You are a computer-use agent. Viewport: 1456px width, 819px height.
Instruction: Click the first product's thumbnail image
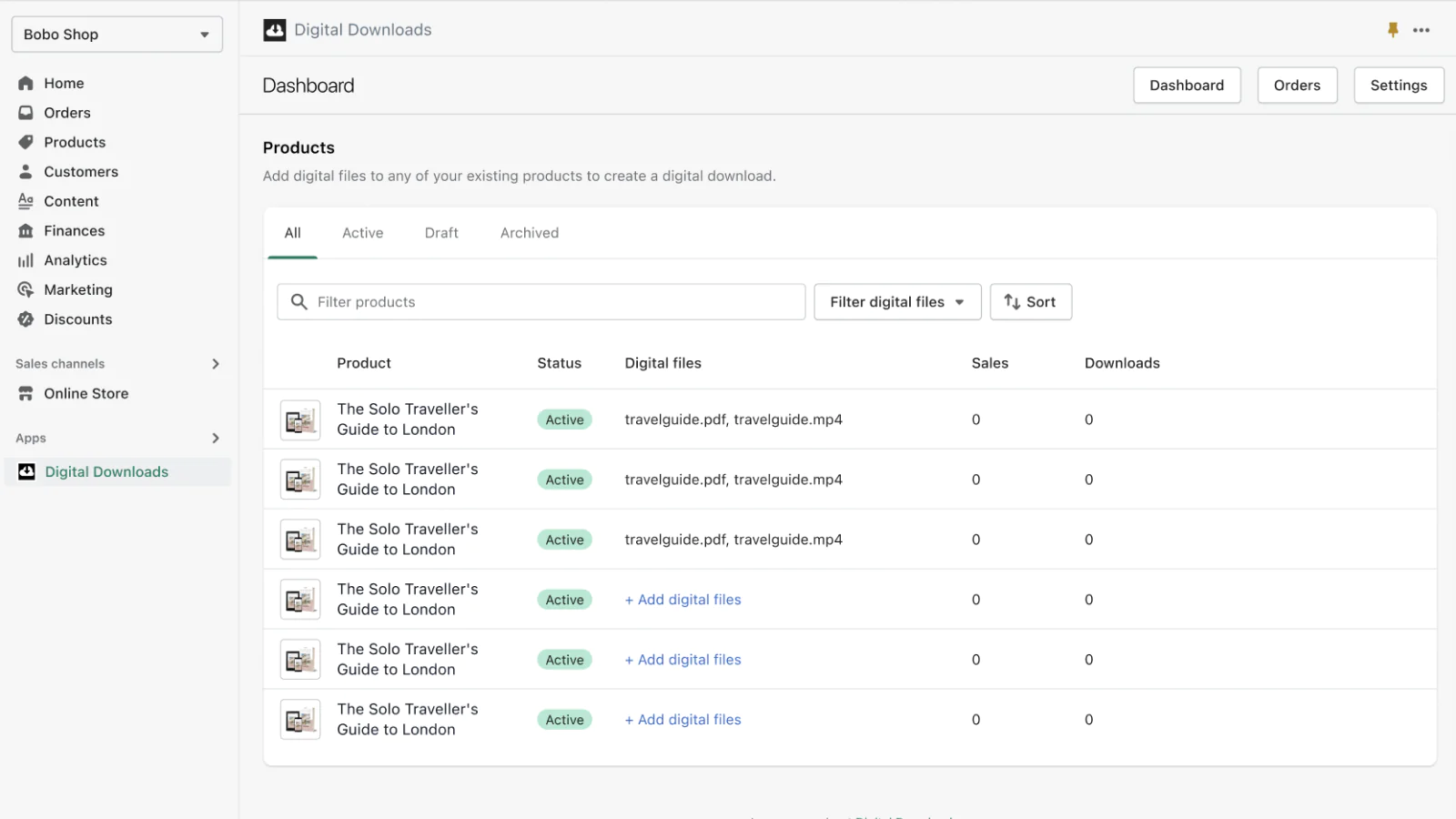tap(299, 420)
